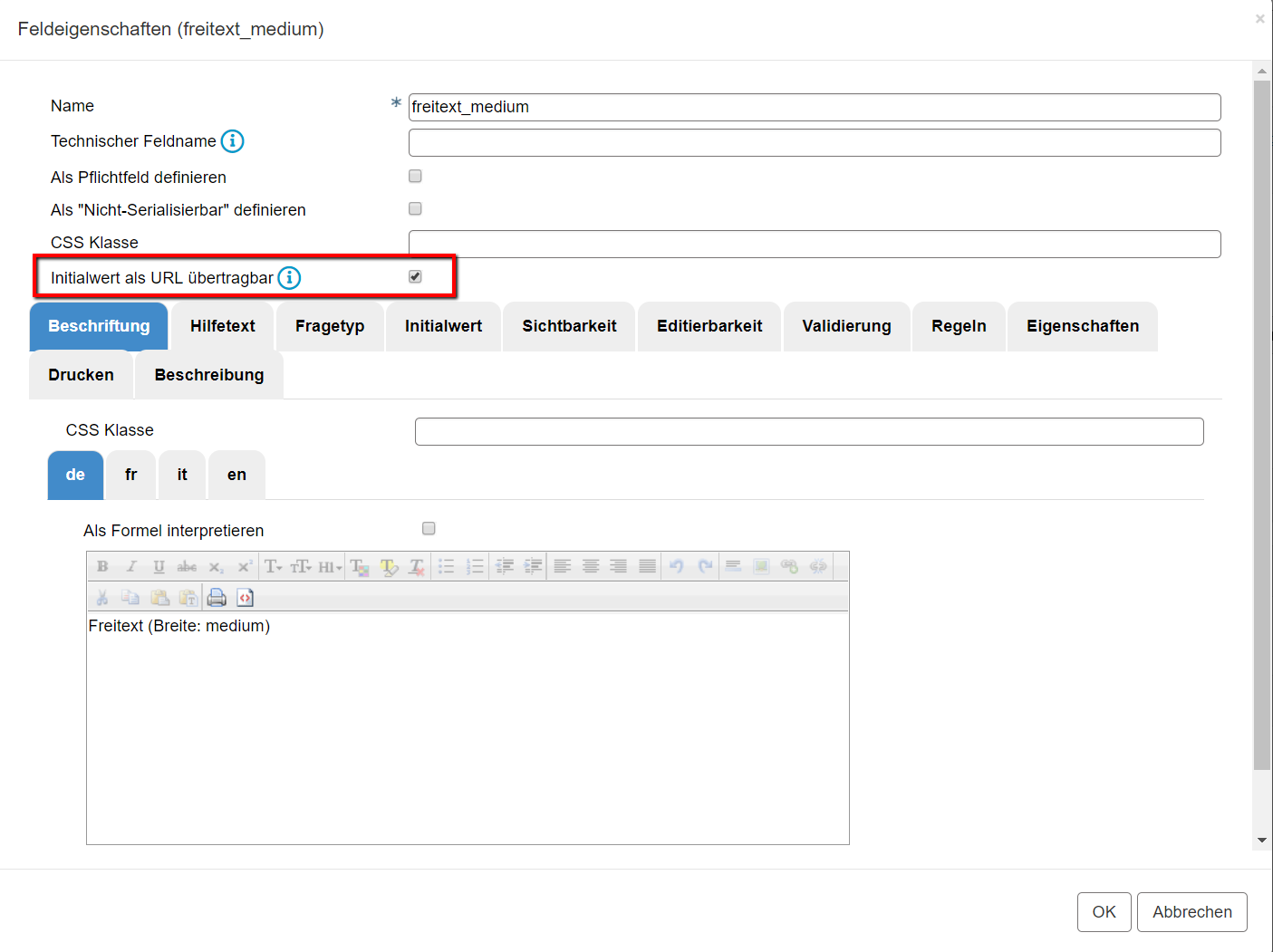Select the fr language tab
The image size is (1273, 952).
[131, 476]
